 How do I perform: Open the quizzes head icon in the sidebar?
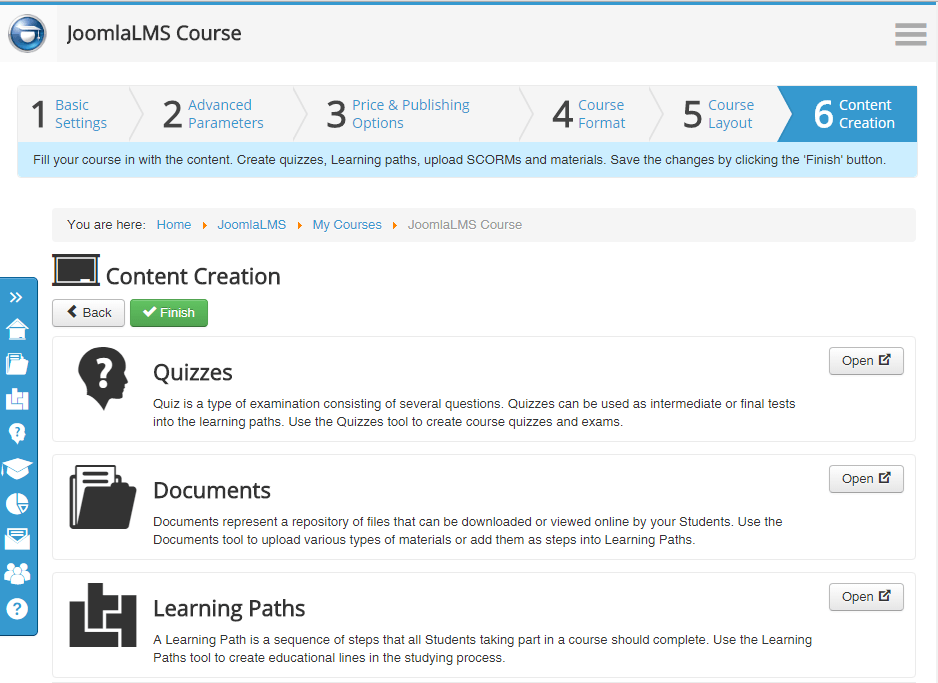[17, 434]
